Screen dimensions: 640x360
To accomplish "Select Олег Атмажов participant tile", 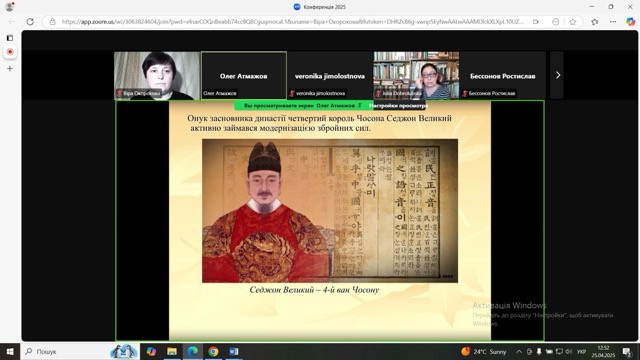I will coord(244,76).
